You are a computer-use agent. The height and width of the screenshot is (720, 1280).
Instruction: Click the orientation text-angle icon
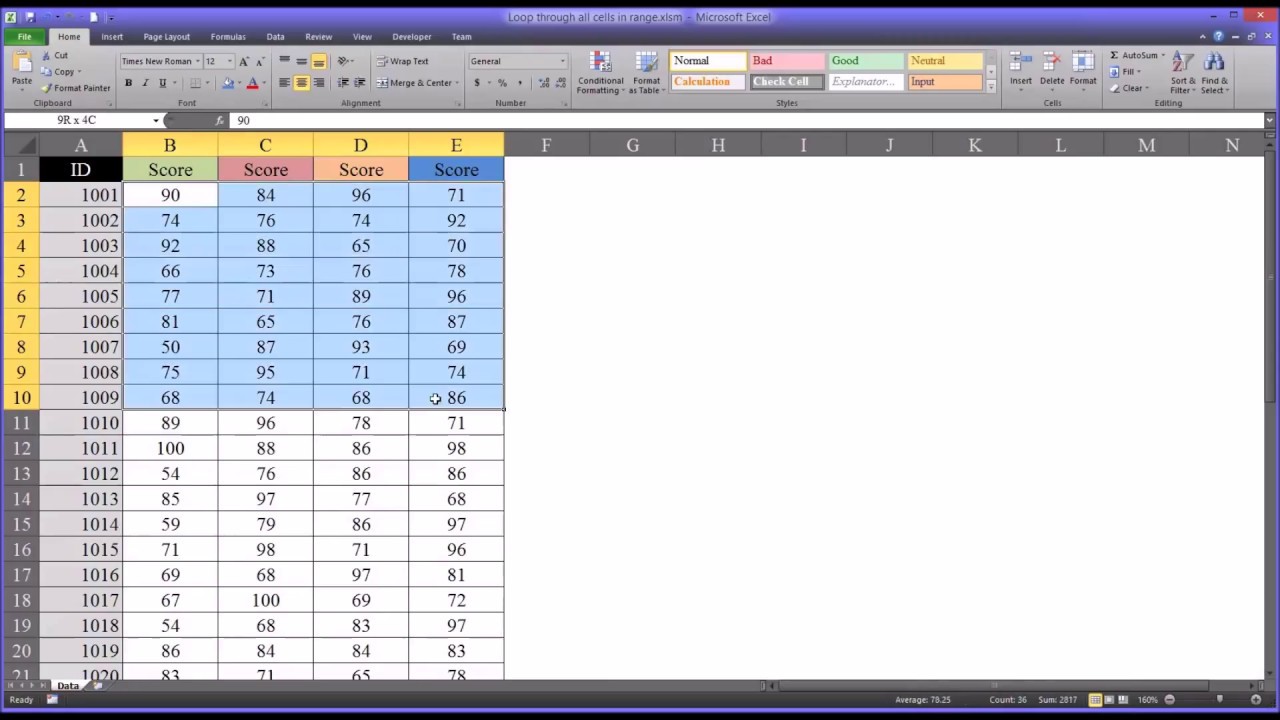pos(344,61)
